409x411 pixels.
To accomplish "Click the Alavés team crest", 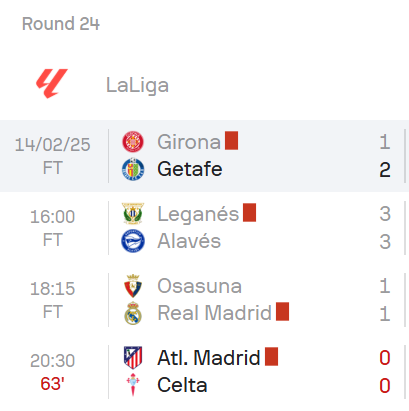I will [x=133, y=241].
